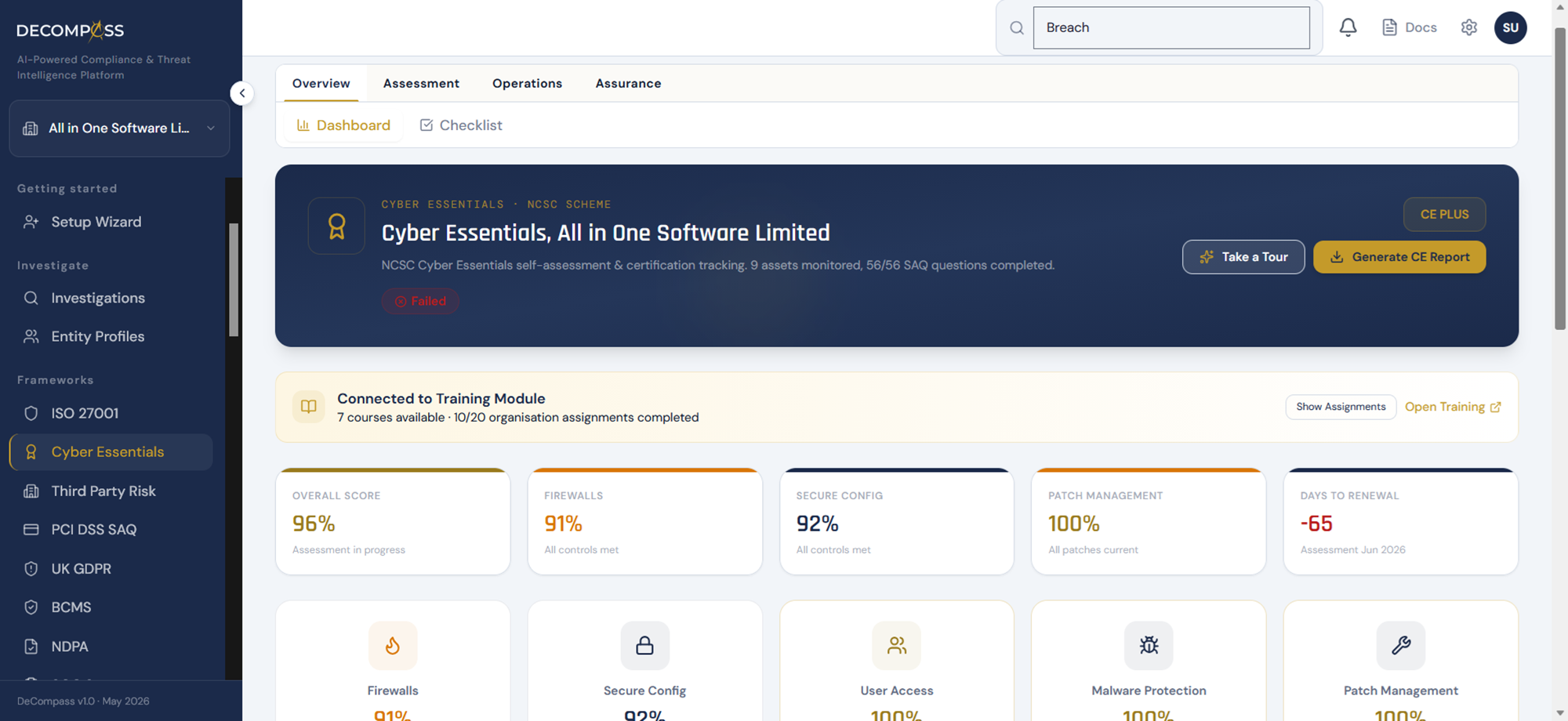The height and width of the screenshot is (721, 1568).
Task: Click the DeCompass logo
Action: [x=71, y=31]
